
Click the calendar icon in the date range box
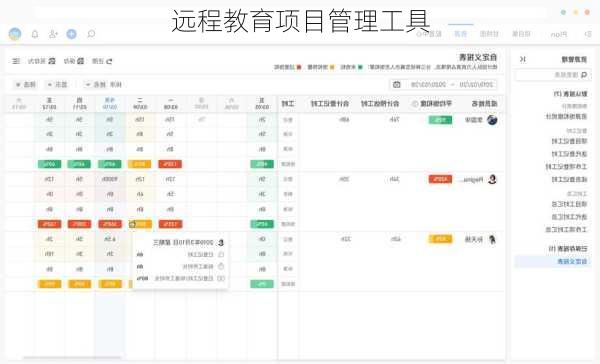click(x=397, y=84)
